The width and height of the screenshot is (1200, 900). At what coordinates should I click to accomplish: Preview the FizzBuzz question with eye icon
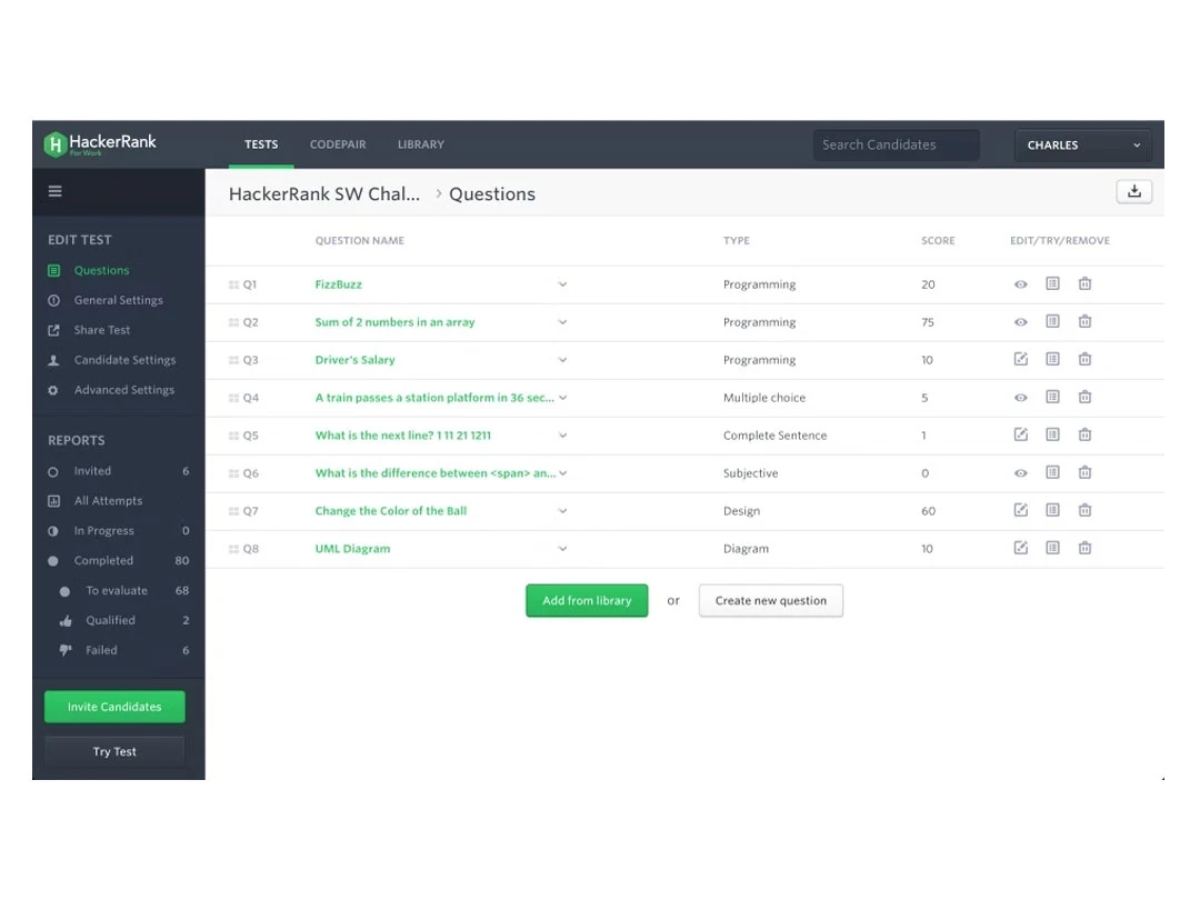1020,285
